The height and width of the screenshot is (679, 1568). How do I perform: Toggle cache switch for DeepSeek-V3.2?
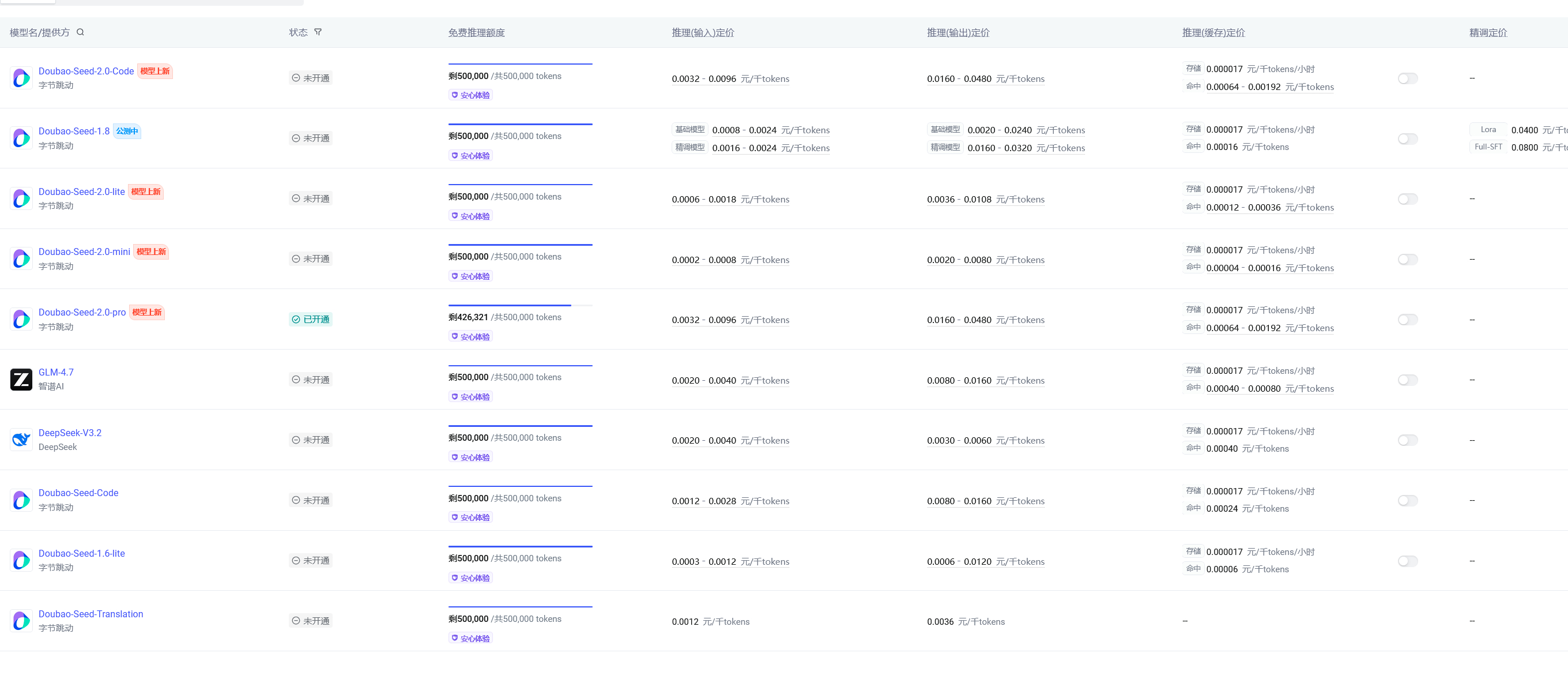[x=1407, y=440]
